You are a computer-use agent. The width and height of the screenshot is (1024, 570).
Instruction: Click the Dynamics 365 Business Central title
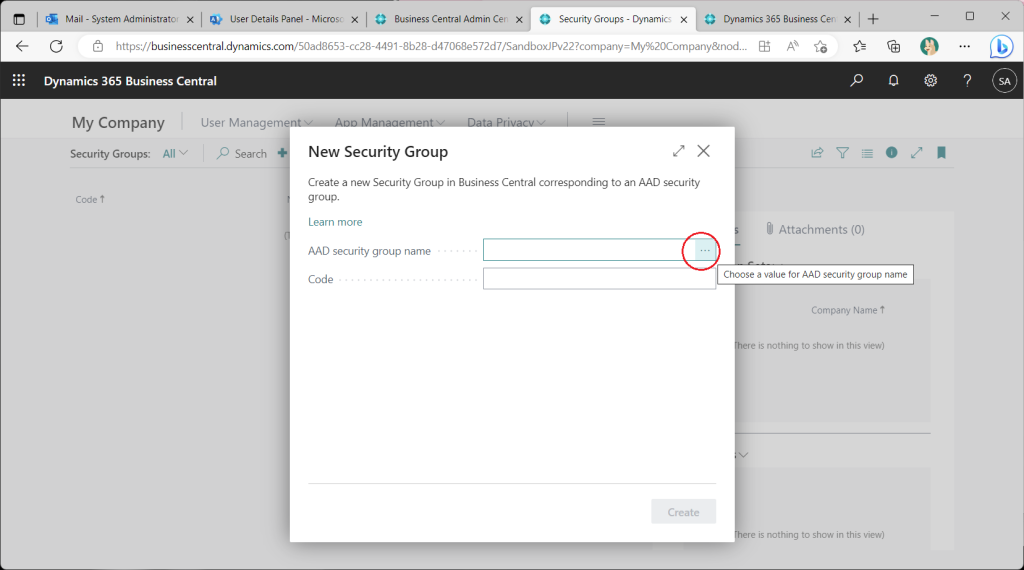pyautogui.click(x=130, y=81)
